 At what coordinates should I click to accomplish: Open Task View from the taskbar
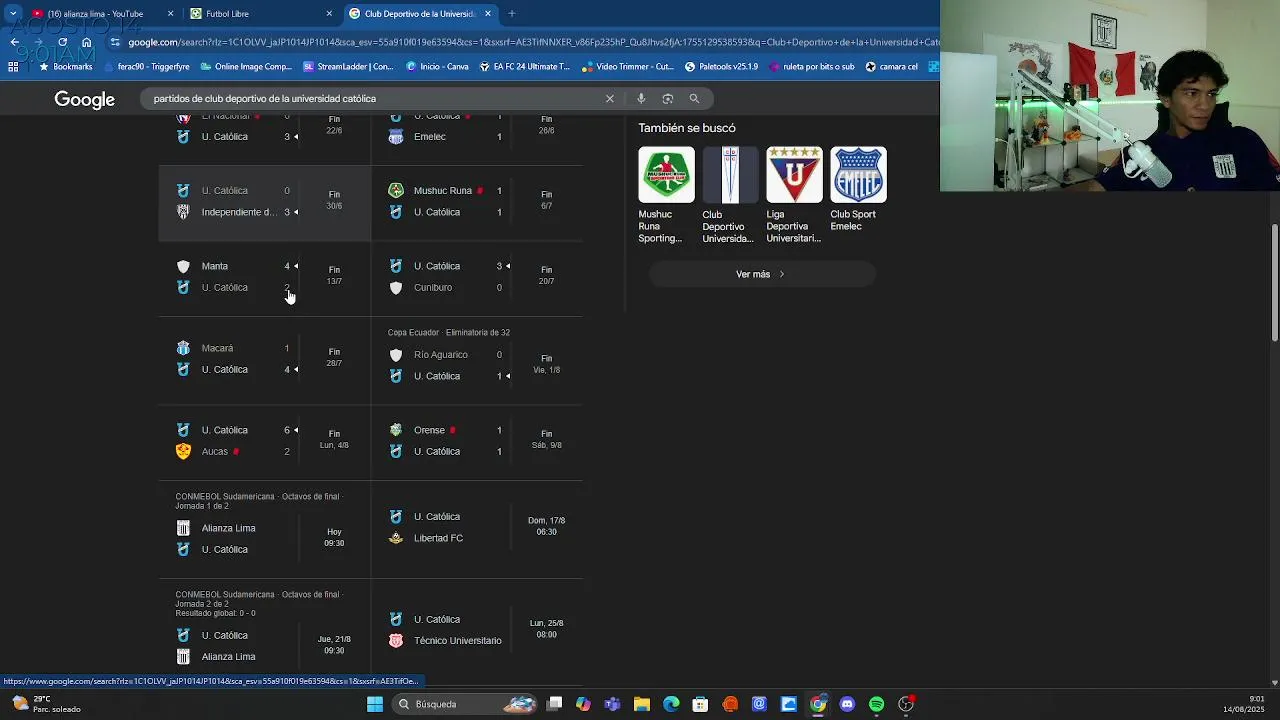[x=555, y=704]
